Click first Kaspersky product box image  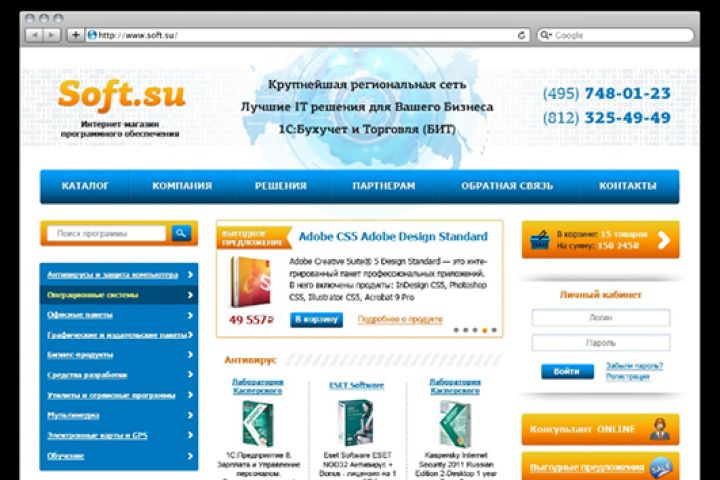(x=257, y=424)
